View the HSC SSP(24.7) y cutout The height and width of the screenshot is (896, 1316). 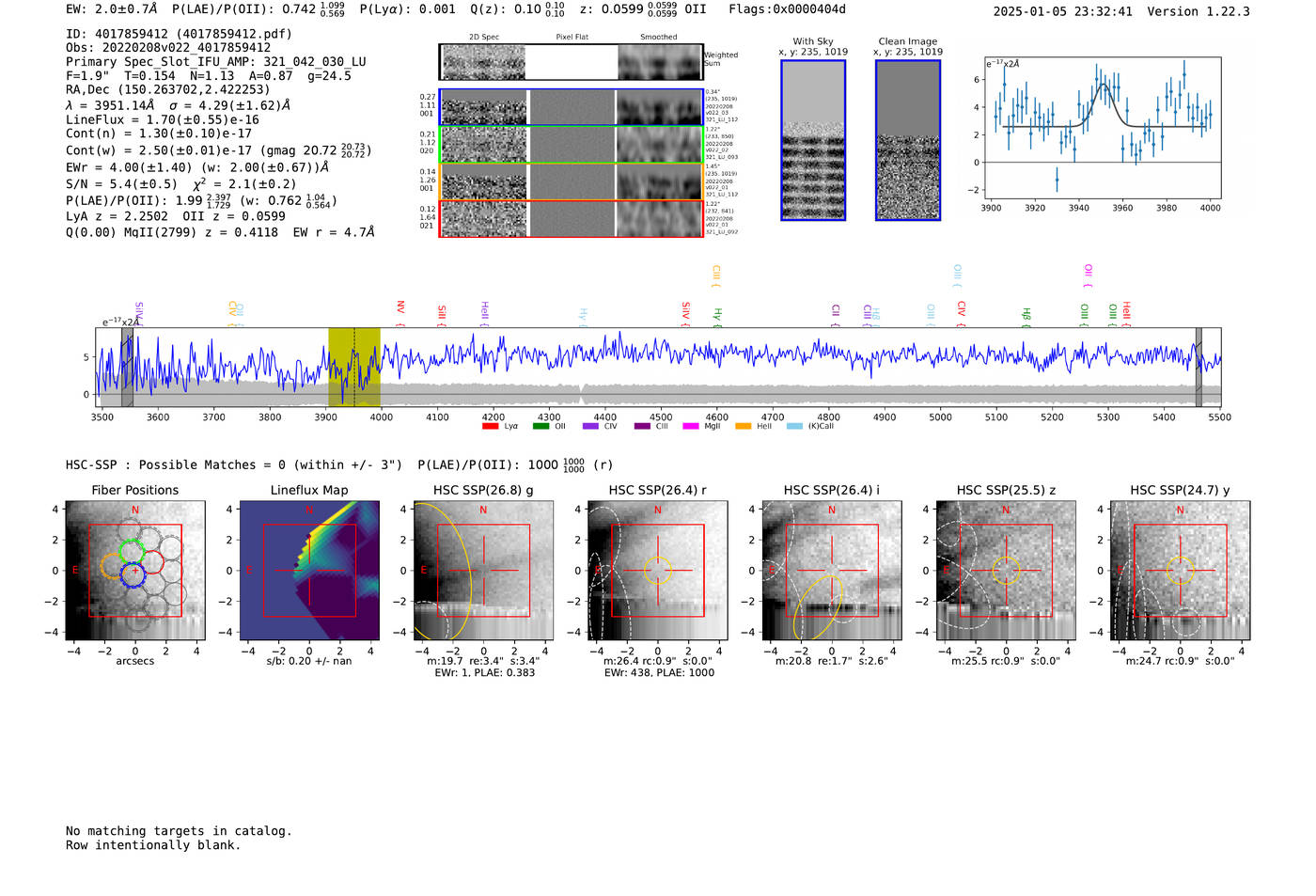point(1180,570)
